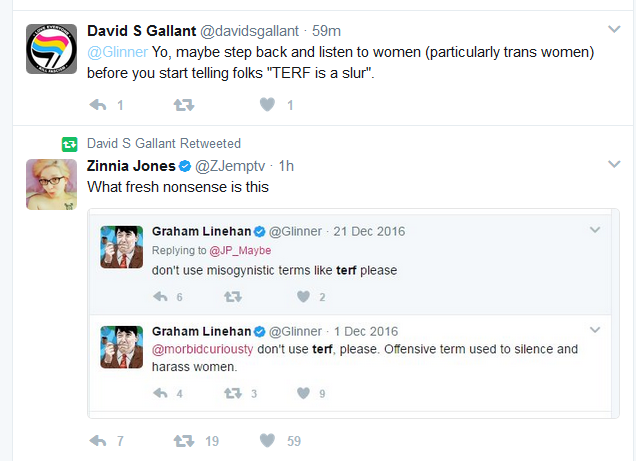Retweet Graham Linehan's 1 Dec 2016 tweet
Viewport: 636px width, 461px height.
tap(233, 393)
